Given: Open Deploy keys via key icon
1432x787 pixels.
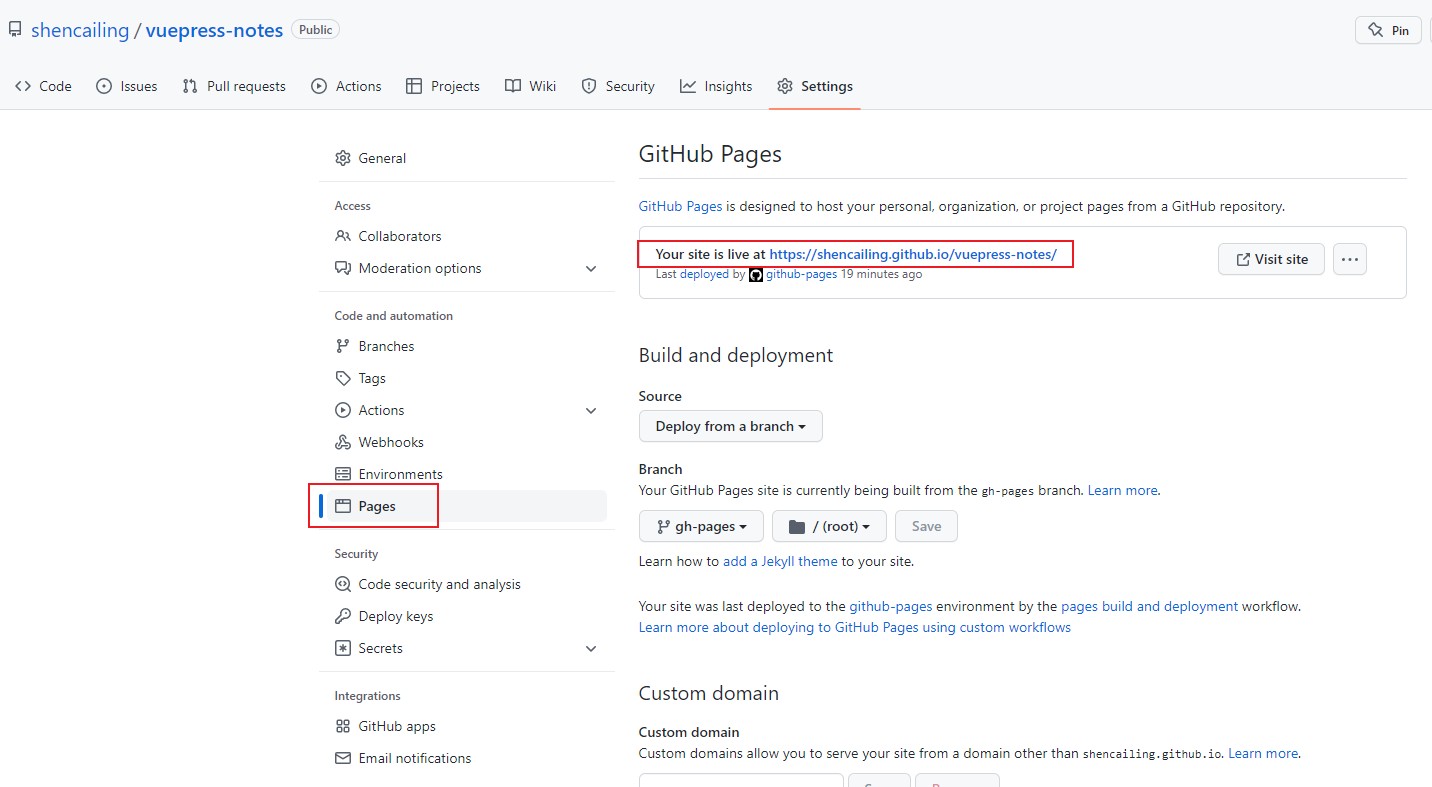Looking at the screenshot, I should [x=343, y=616].
